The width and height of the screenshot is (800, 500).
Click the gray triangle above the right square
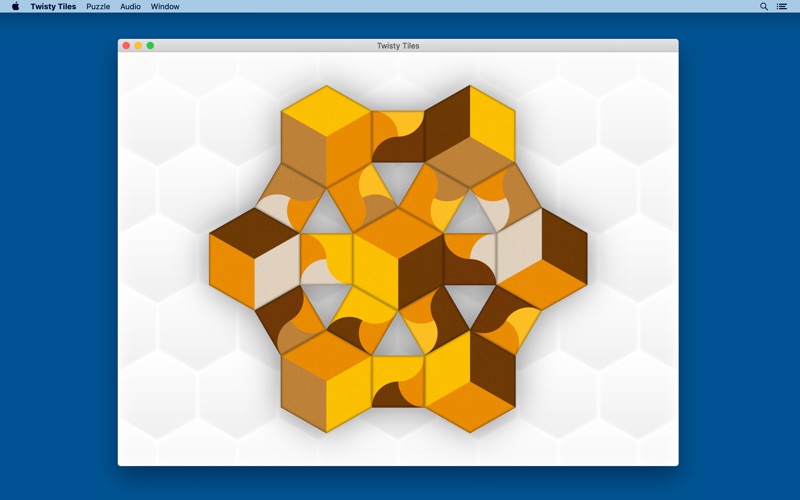[469, 217]
